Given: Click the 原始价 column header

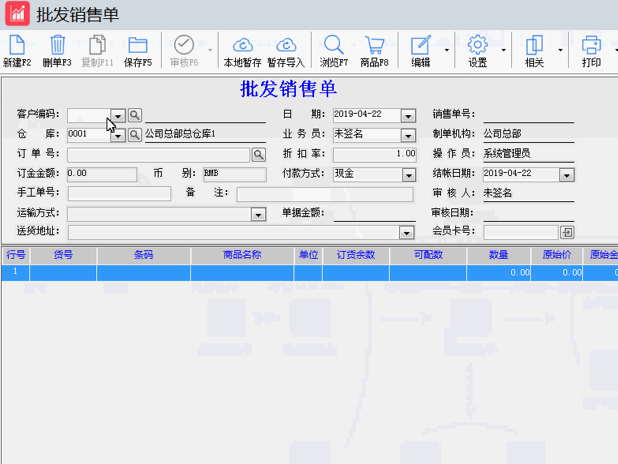Looking at the screenshot, I should [557, 255].
